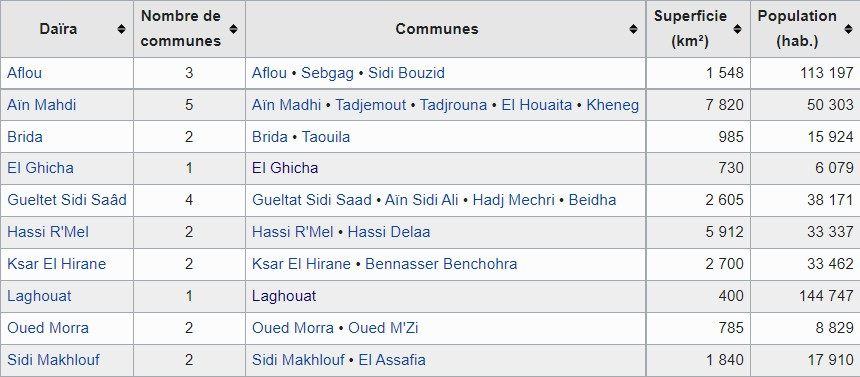
Task: Click sort arrows in Communes header
Action: [633, 29]
